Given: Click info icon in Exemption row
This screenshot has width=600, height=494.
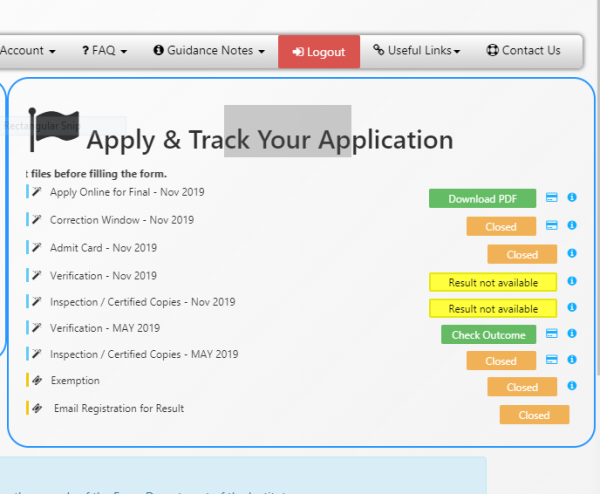Looking at the screenshot, I should [x=572, y=386].
